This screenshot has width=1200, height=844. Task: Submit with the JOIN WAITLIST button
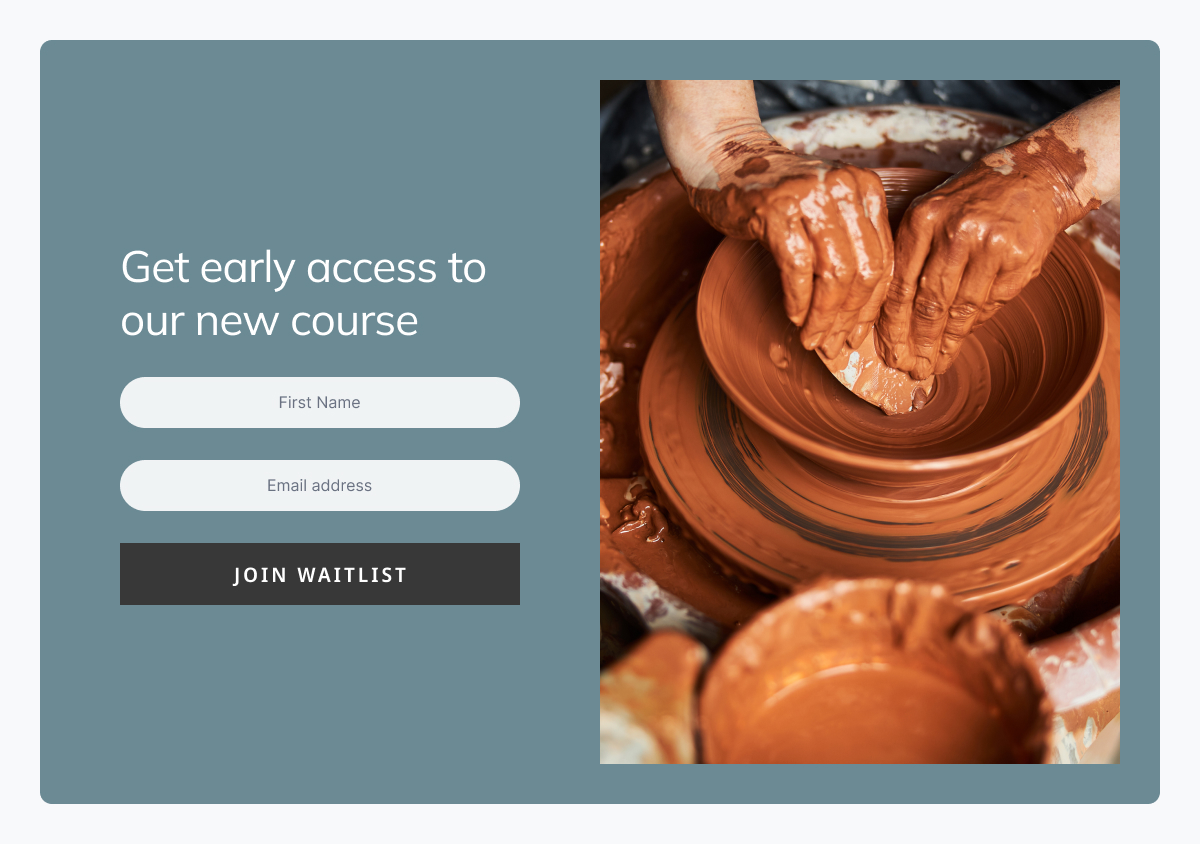[320, 574]
